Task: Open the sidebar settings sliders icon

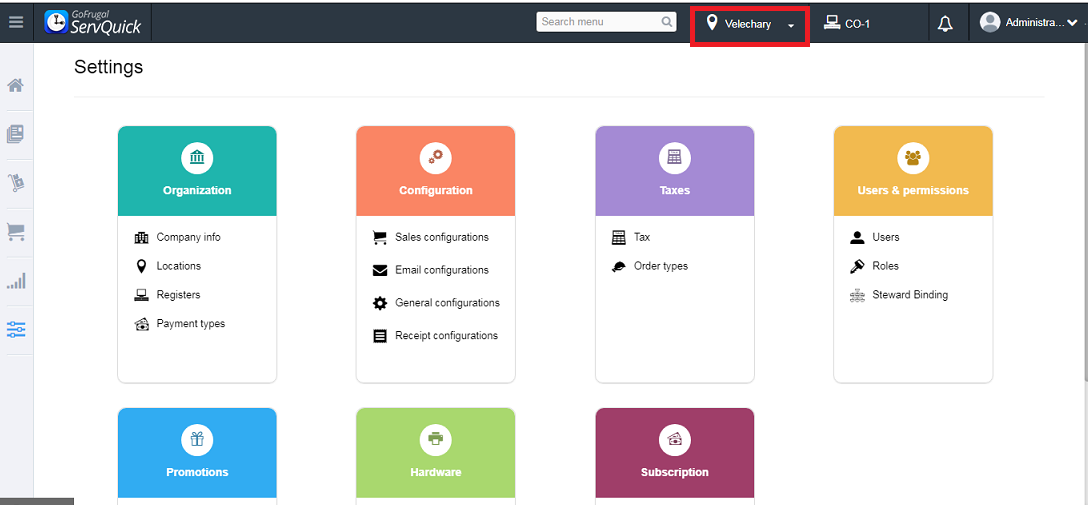Action: 16,330
